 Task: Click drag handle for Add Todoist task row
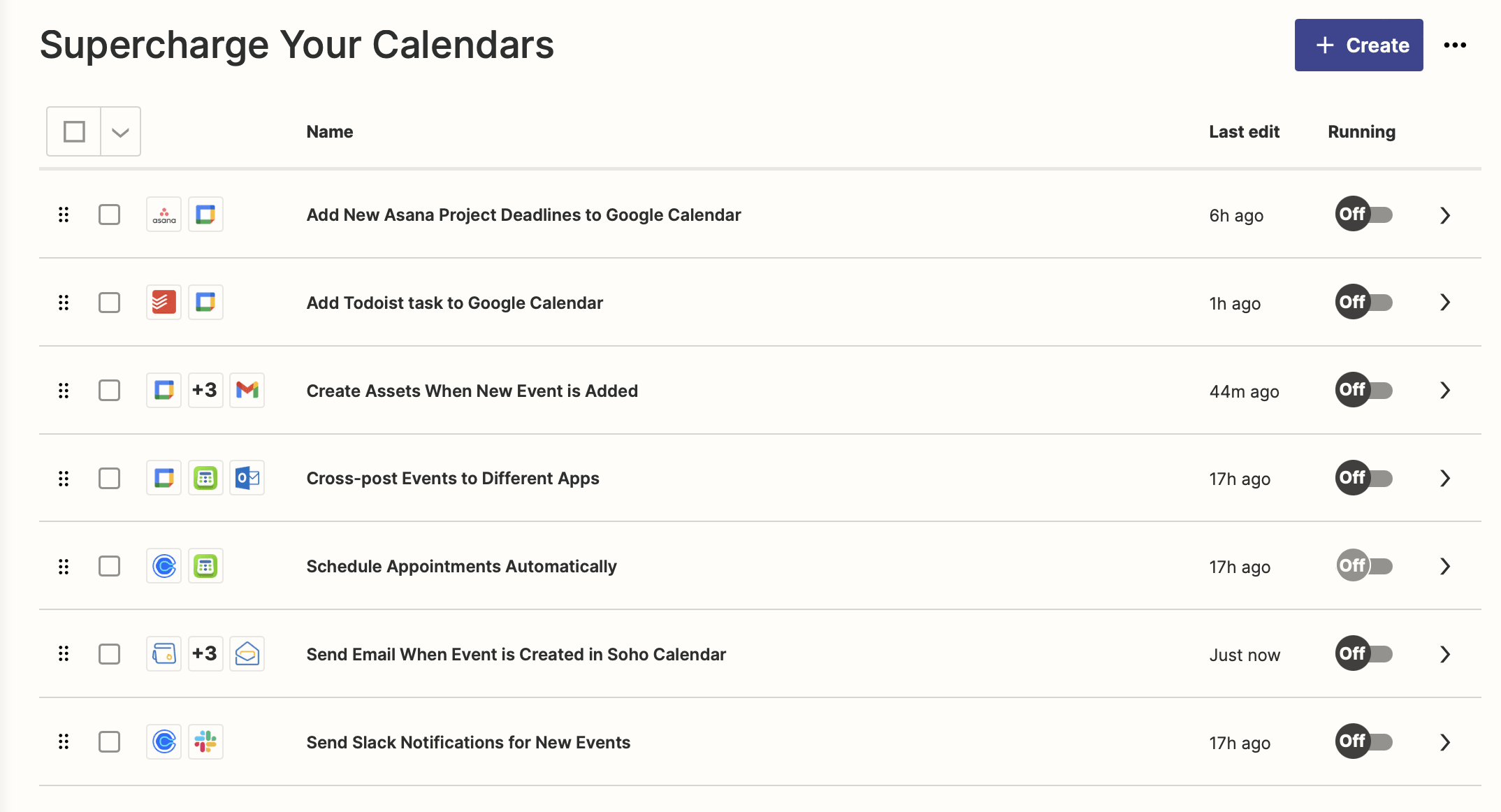click(64, 303)
